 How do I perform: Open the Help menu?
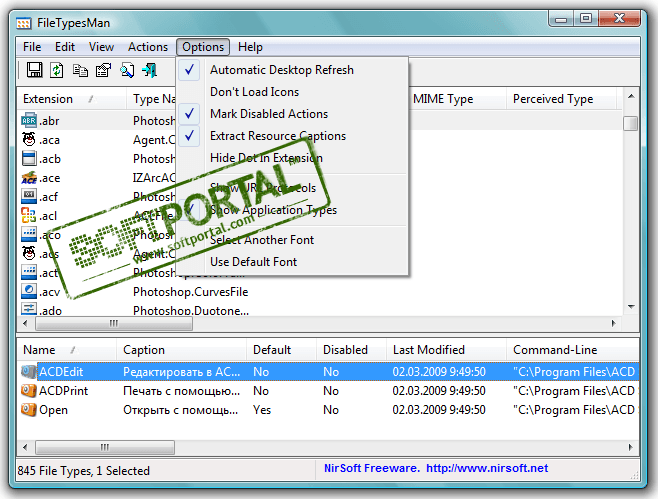point(250,47)
